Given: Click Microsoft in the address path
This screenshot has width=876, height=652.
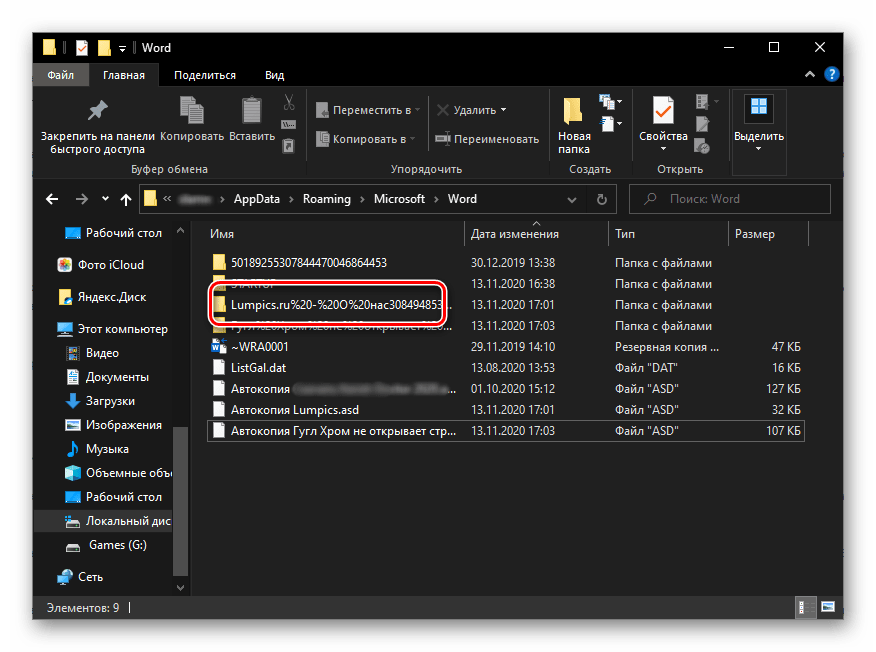Looking at the screenshot, I should pos(399,199).
